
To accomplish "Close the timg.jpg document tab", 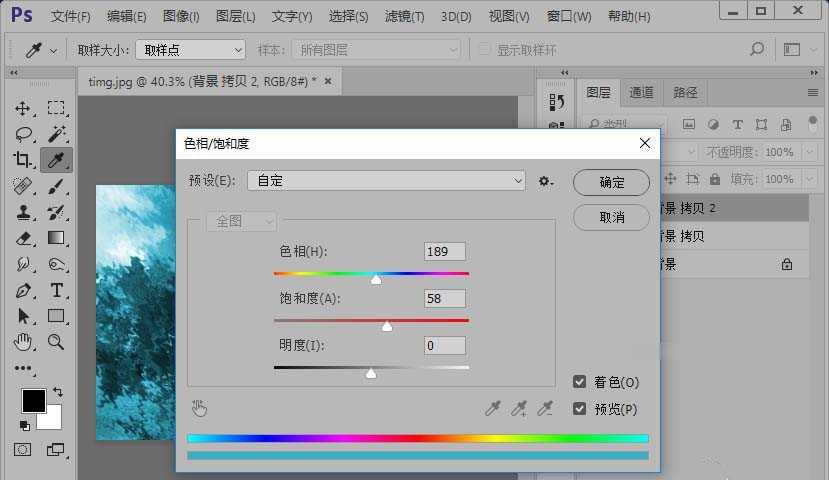I will tap(328, 81).
